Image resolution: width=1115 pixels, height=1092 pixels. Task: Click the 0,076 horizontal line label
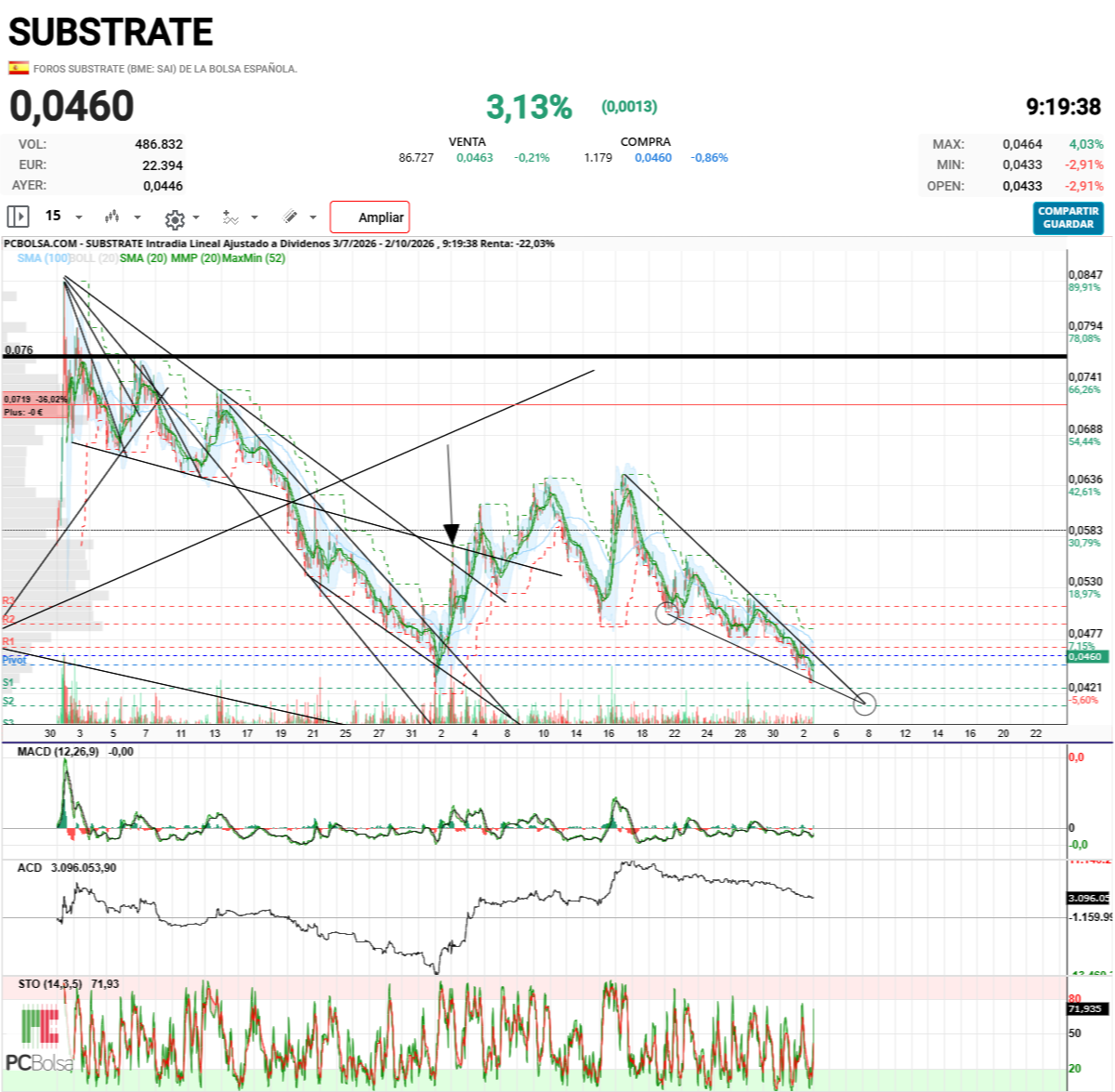pos(19,350)
